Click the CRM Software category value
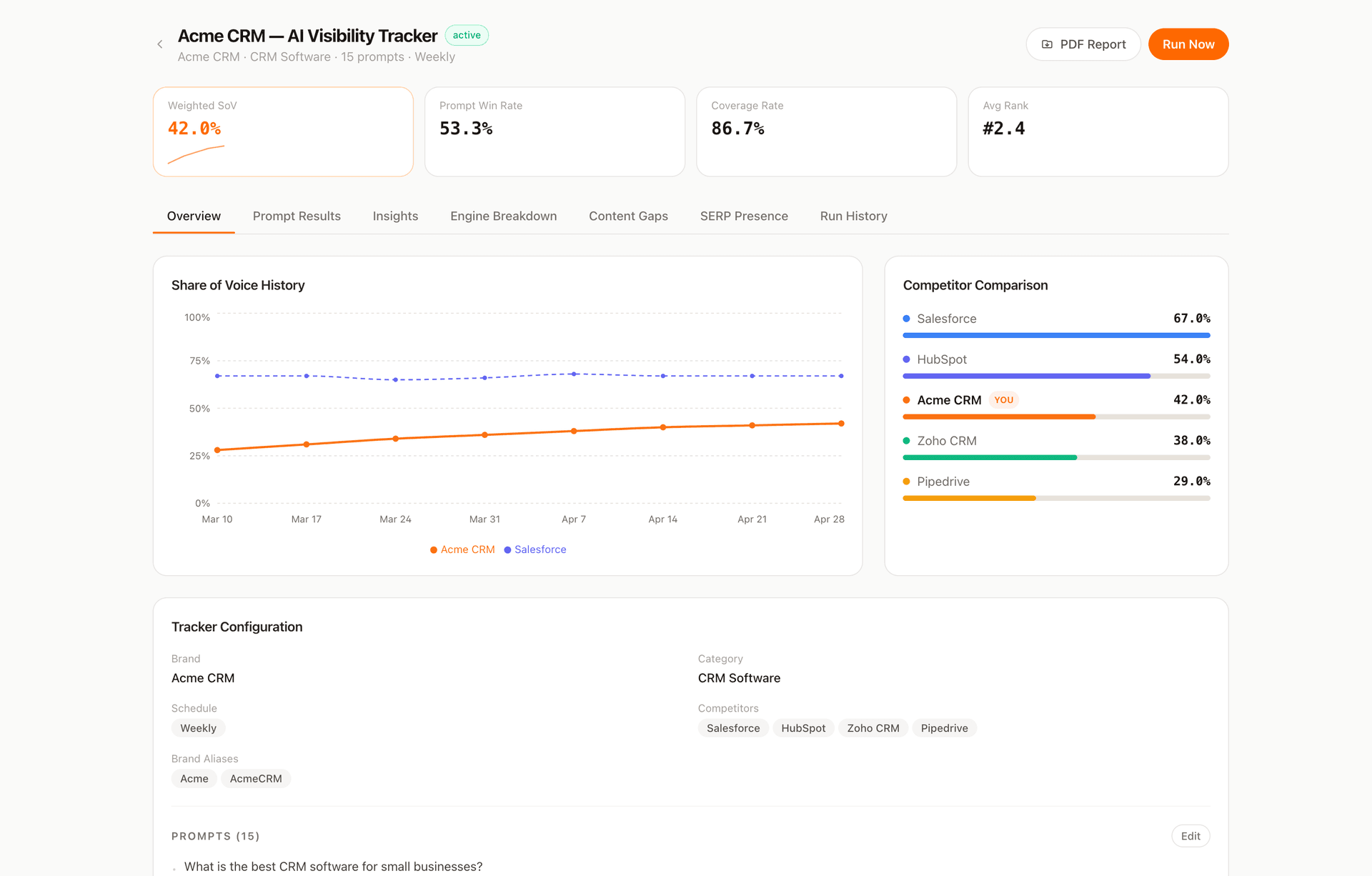1372x876 pixels. click(x=739, y=678)
